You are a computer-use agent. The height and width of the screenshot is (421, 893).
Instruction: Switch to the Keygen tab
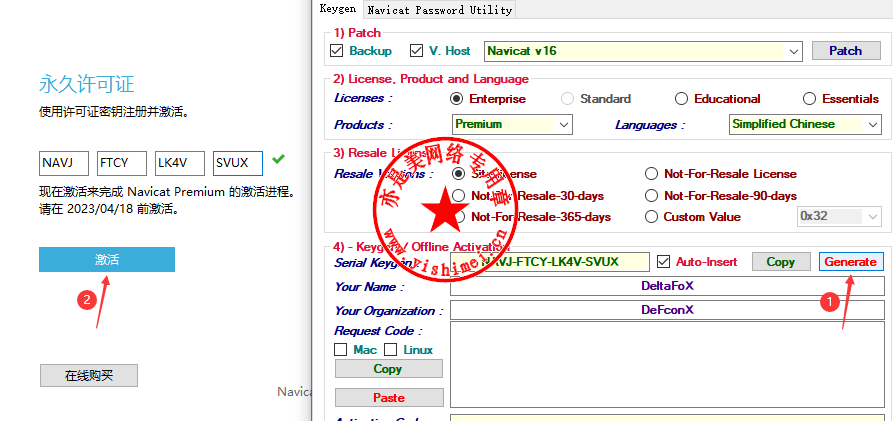338,9
